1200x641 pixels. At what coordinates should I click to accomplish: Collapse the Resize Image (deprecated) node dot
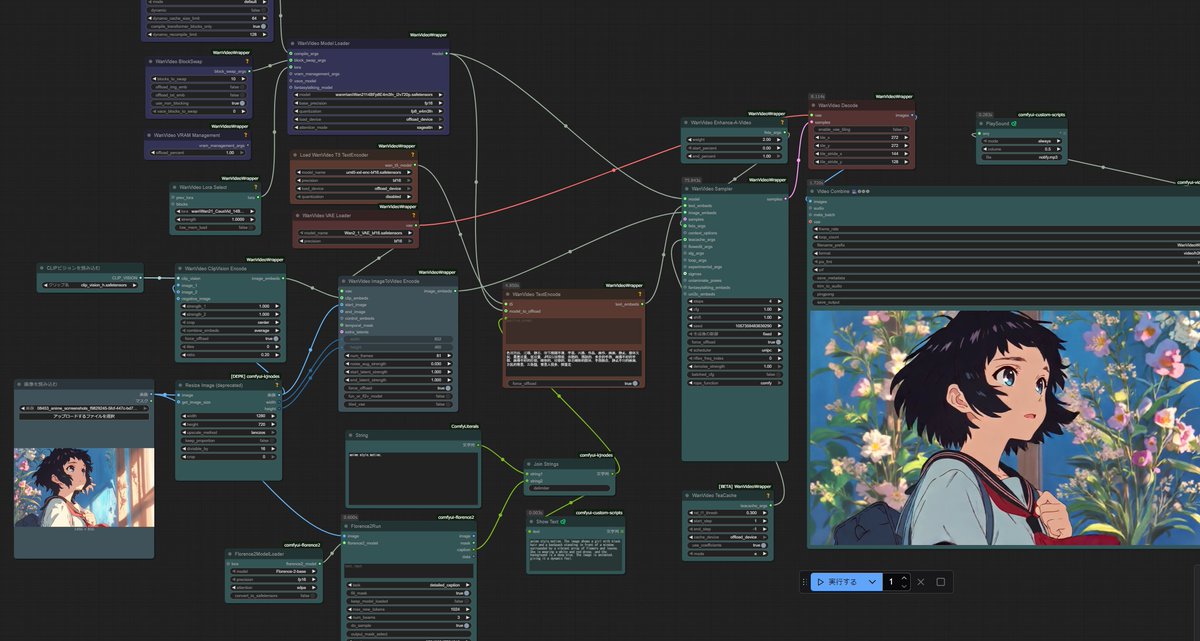181,384
